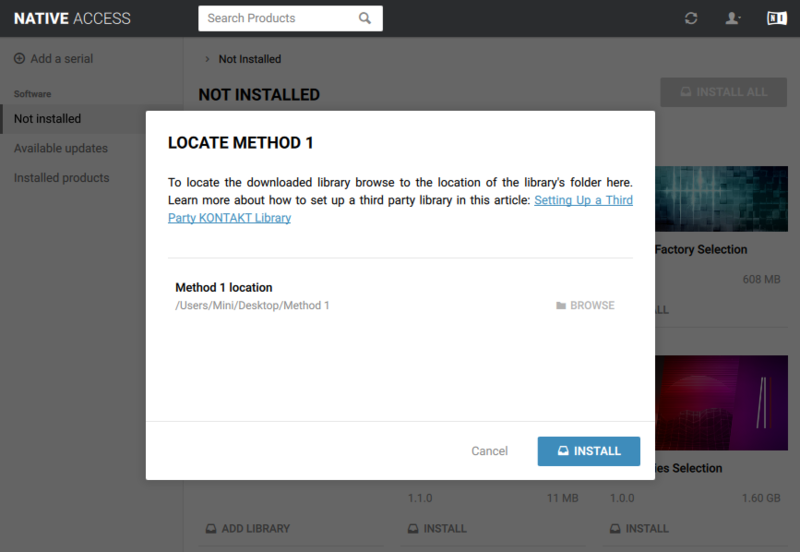Click BROWSE to choose Method 1 location

pyautogui.click(x=585, y=306)
